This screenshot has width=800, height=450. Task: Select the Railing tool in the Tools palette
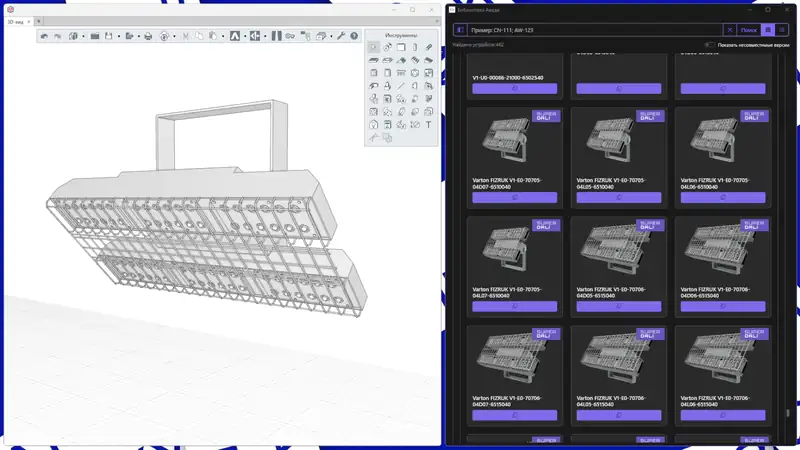401,73
